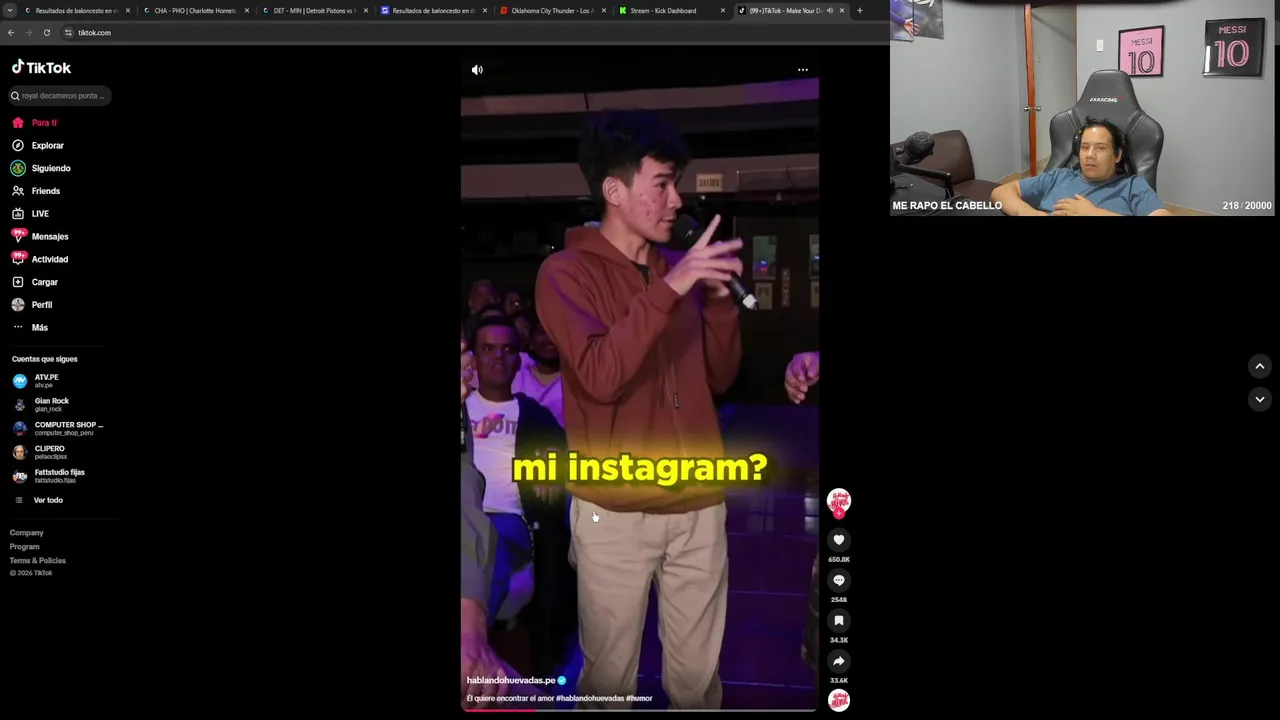Reload the browser page
This screenshot has height=720, width=1280.
(46, 33)
